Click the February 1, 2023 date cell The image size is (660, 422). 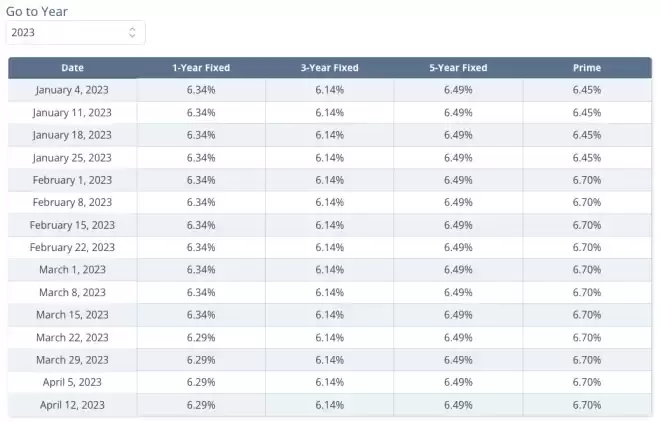pos(72,180)
